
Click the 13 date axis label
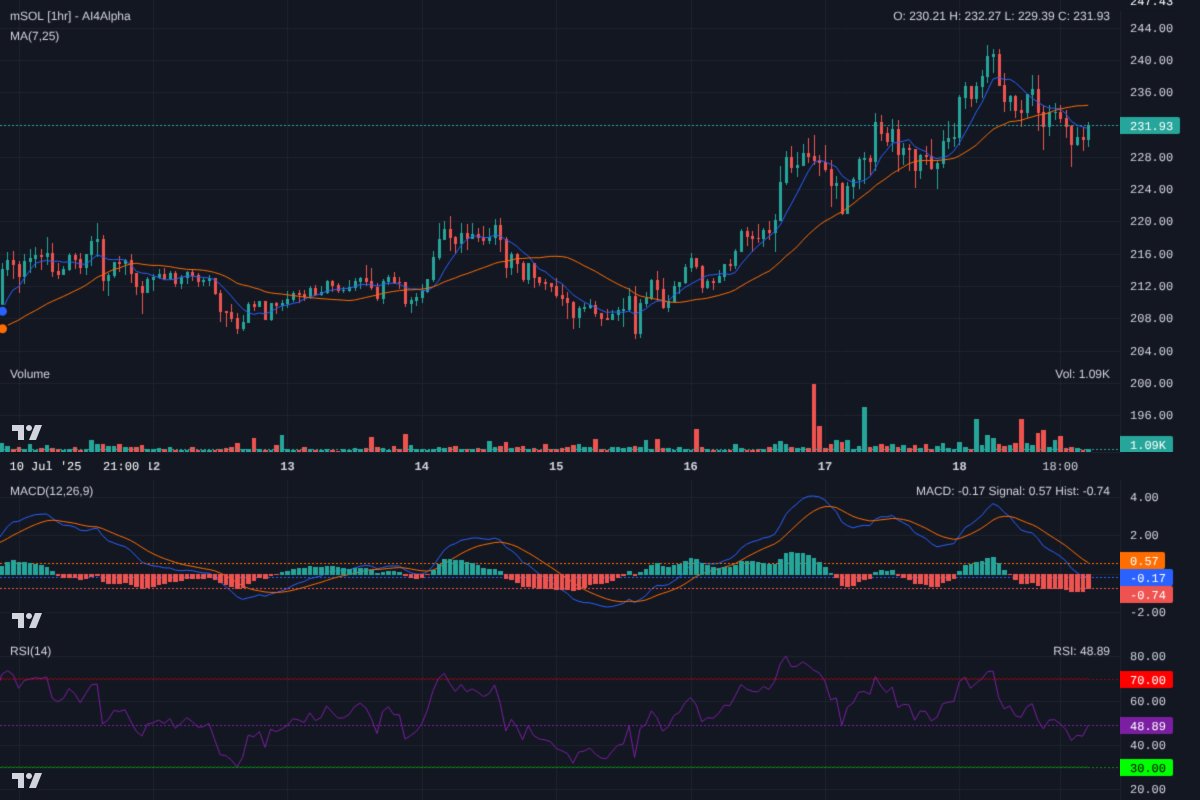287,466
